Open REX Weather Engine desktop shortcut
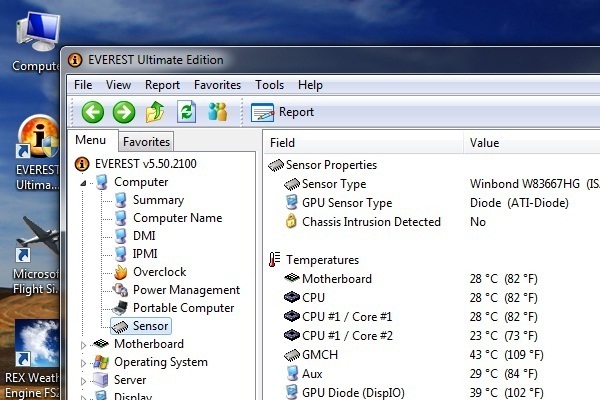Screen dimensions: 600x400 34,359
